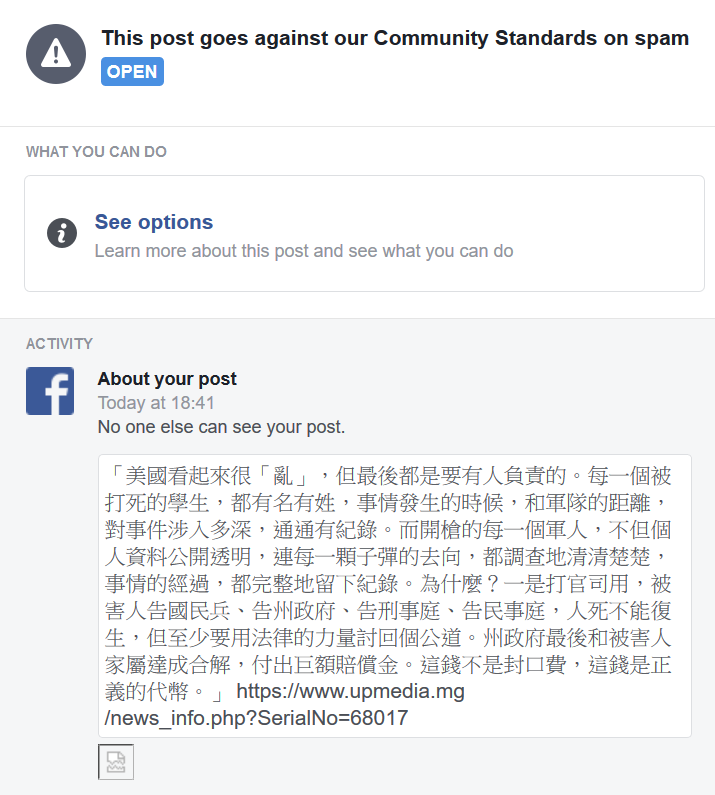715x795 pixels.
Task: Click inside the quoted Chinese post text box
Action: [395, 596]
